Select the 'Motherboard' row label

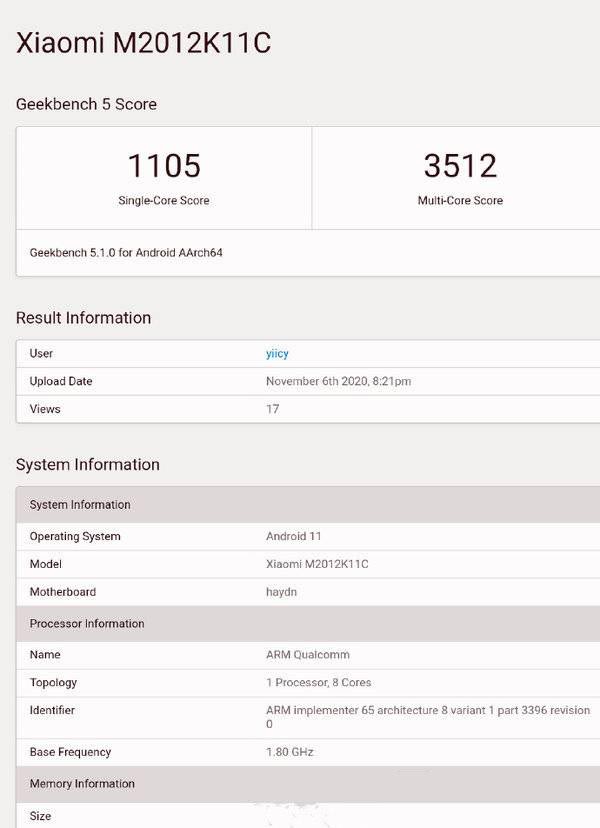[63, 592]
